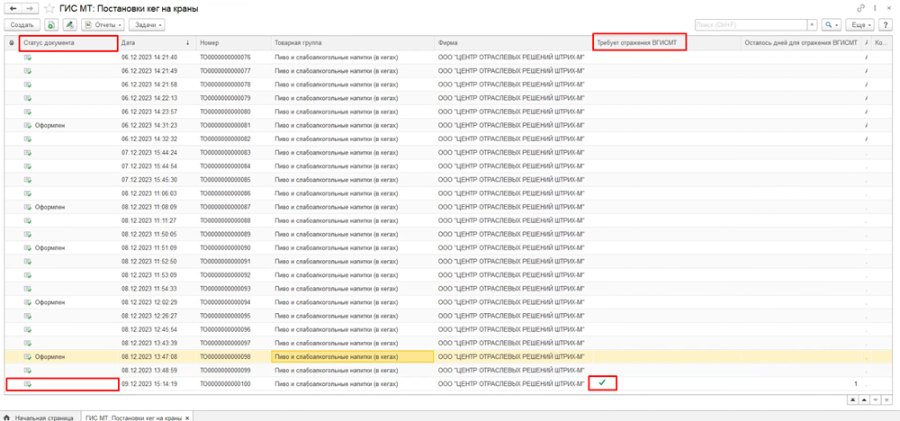
Task: Open help with the question mark button
Action: tap(887, 25)
